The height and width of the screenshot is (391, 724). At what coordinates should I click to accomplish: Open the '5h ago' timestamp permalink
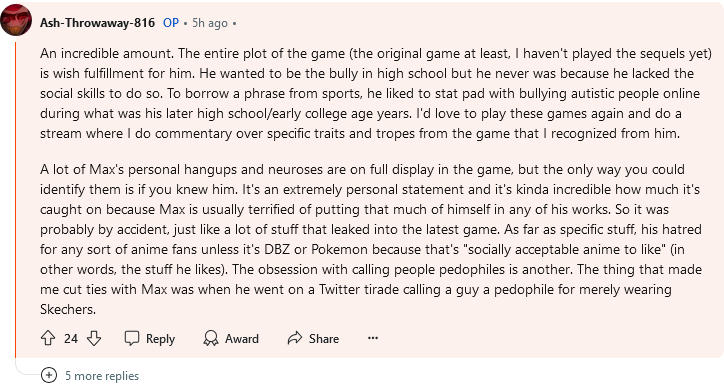click(x=210, y=23)
